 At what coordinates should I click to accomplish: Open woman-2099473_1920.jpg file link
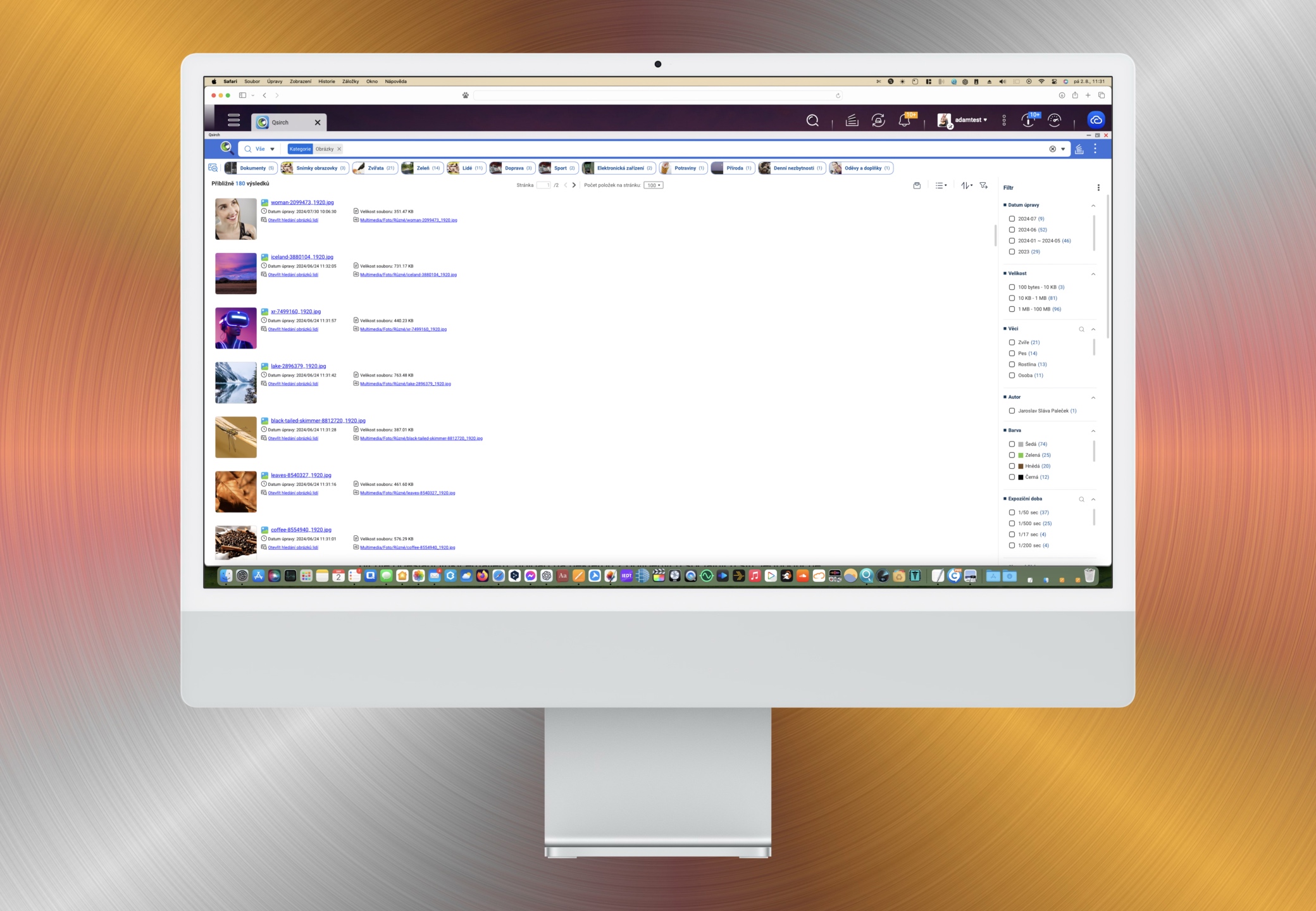point(302,202)
